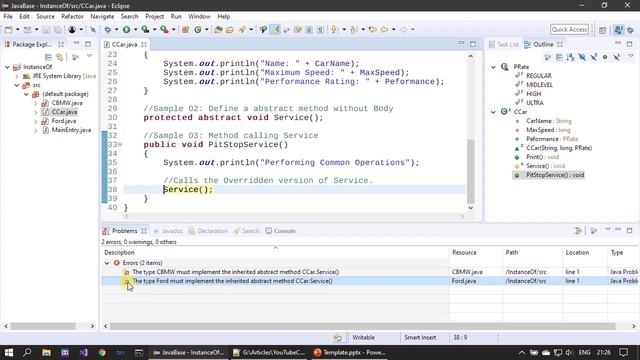Open Ford.java in Package Explorer

coord(64,121)
